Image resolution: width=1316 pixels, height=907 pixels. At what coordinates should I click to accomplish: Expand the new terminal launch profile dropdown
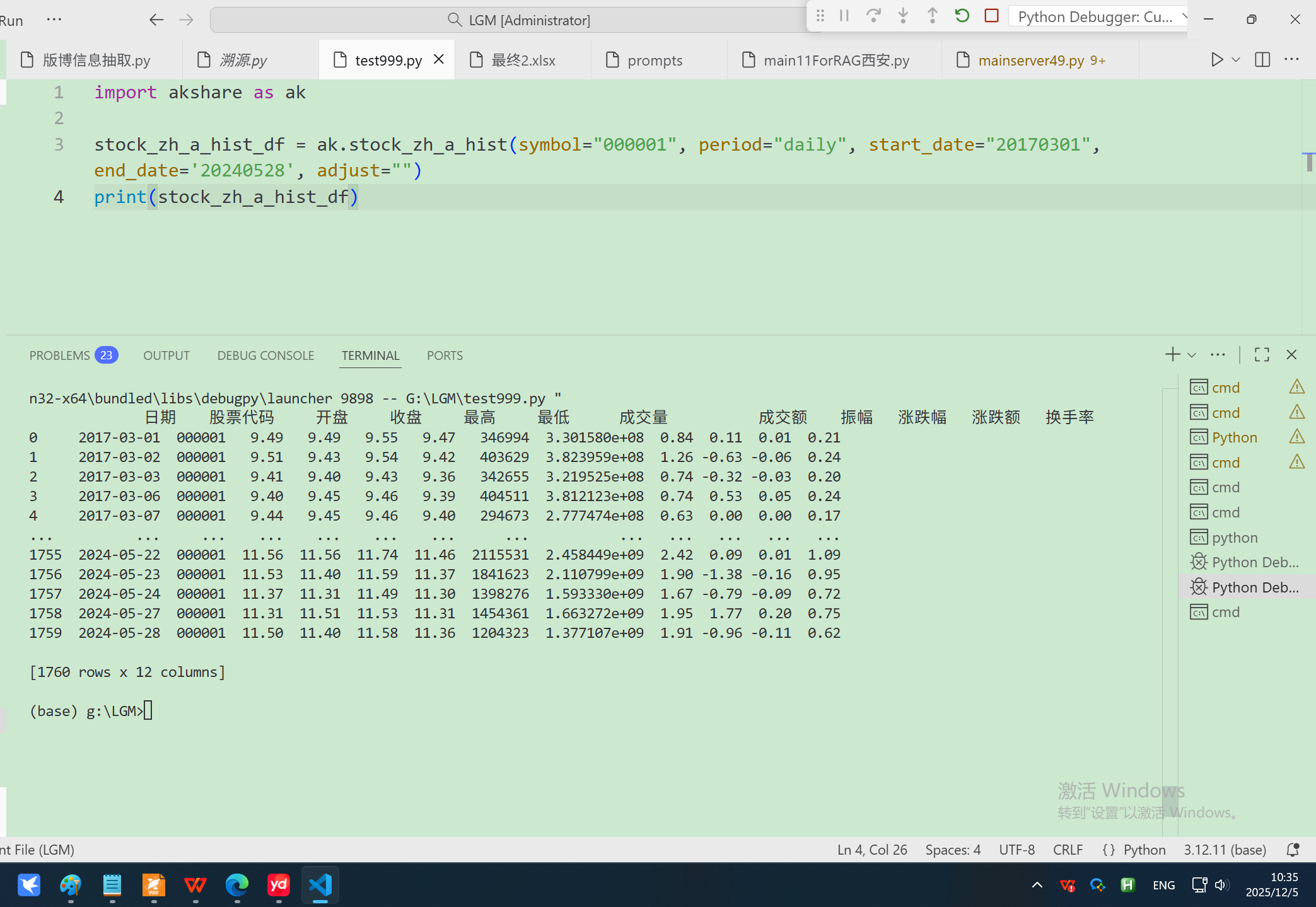pyautogui.click(x=1192, y=355)
